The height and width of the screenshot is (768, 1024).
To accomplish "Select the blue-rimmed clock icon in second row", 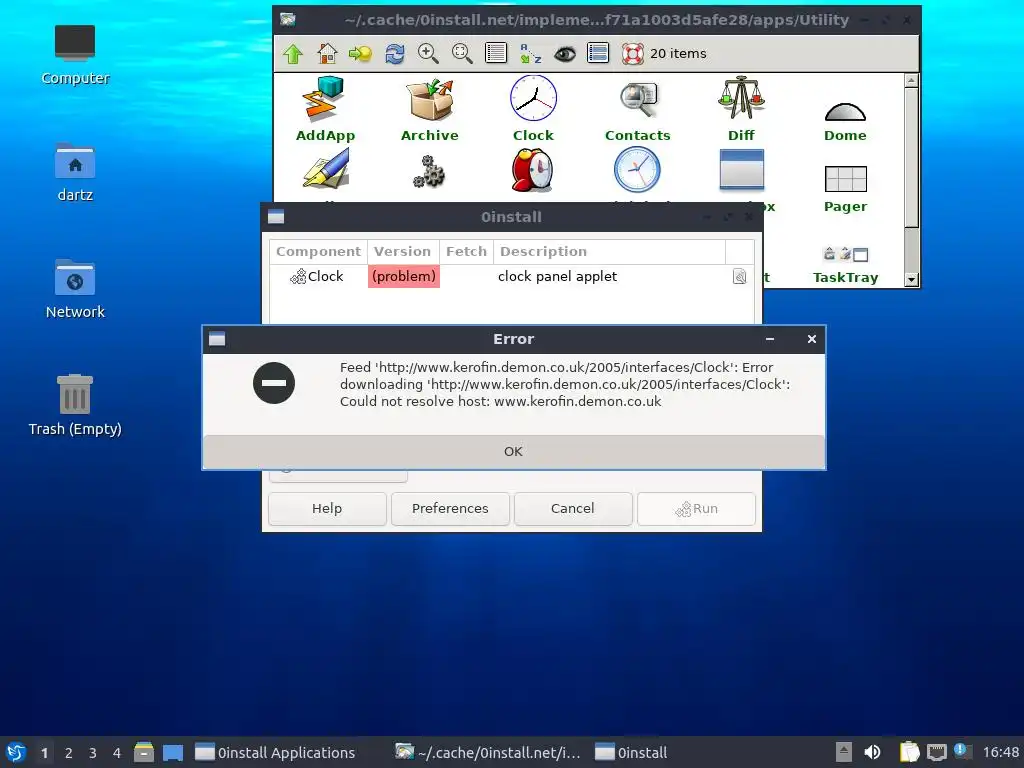I will [x=637, y=170].
